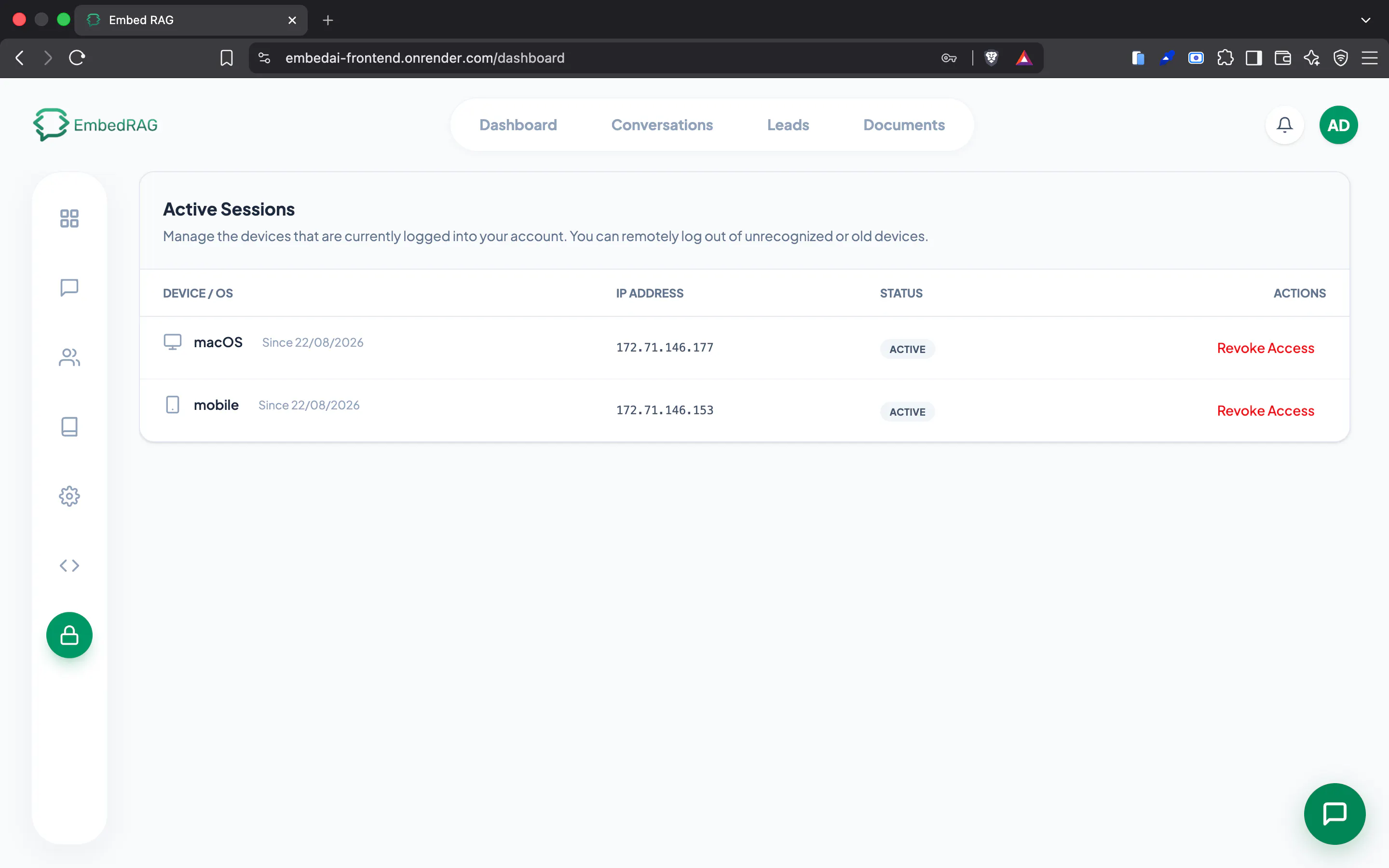Image resolution: width=1389 pixels, height=868 pixels.
Task: Open site settings icon in address bar
Action: [x=264, y=57]
